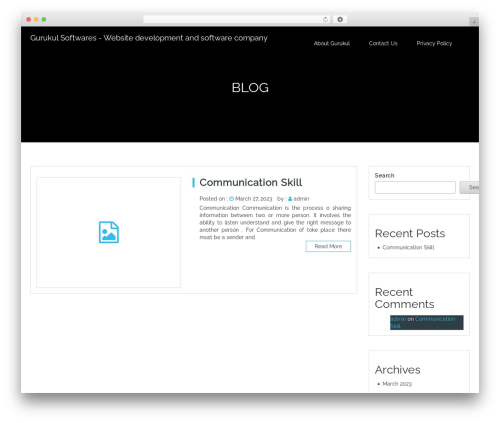Click the browser reload icon

click(x=325, y=19)
